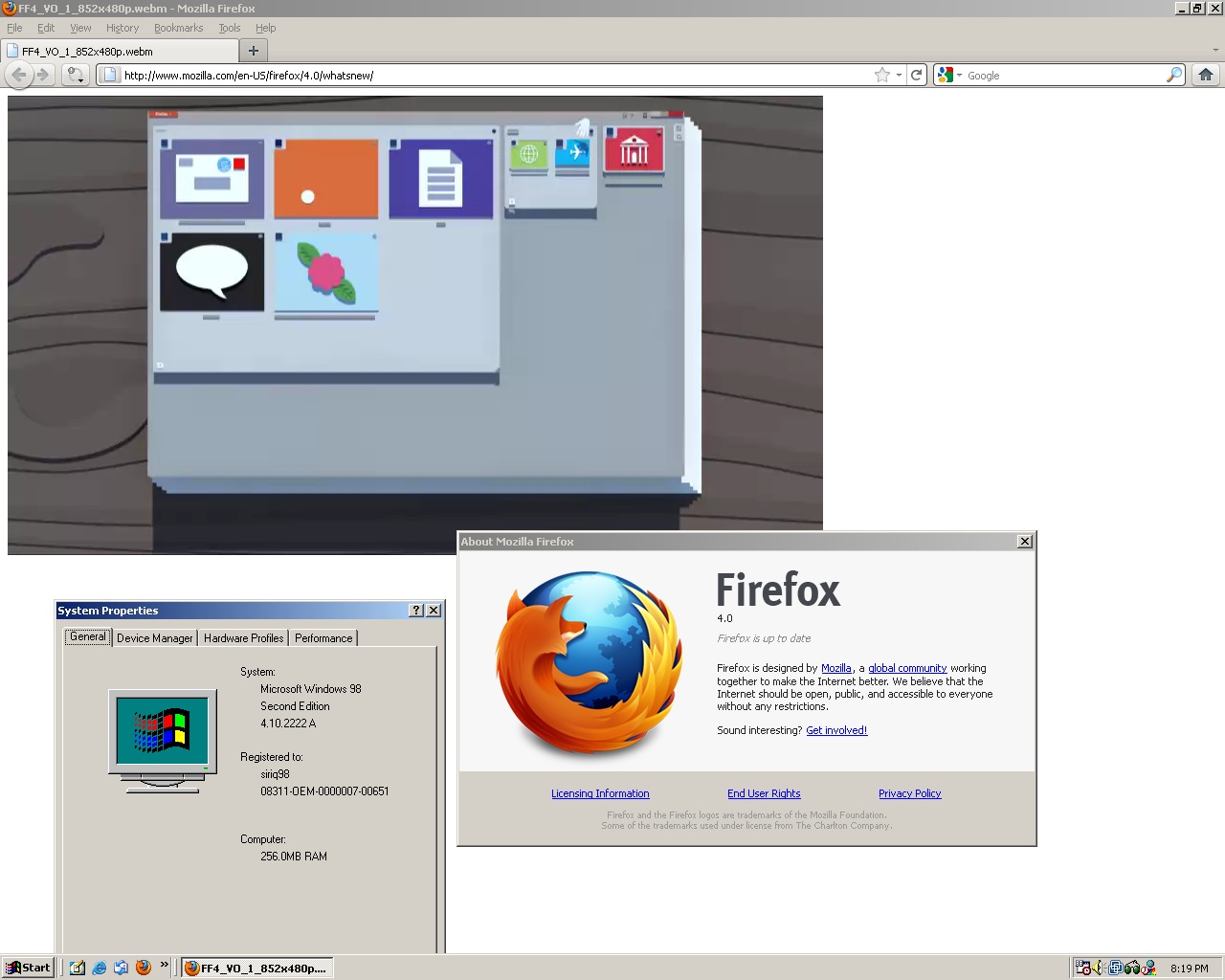Open the Bookmarks menu

pyautogui.click(x=179, y=28)
